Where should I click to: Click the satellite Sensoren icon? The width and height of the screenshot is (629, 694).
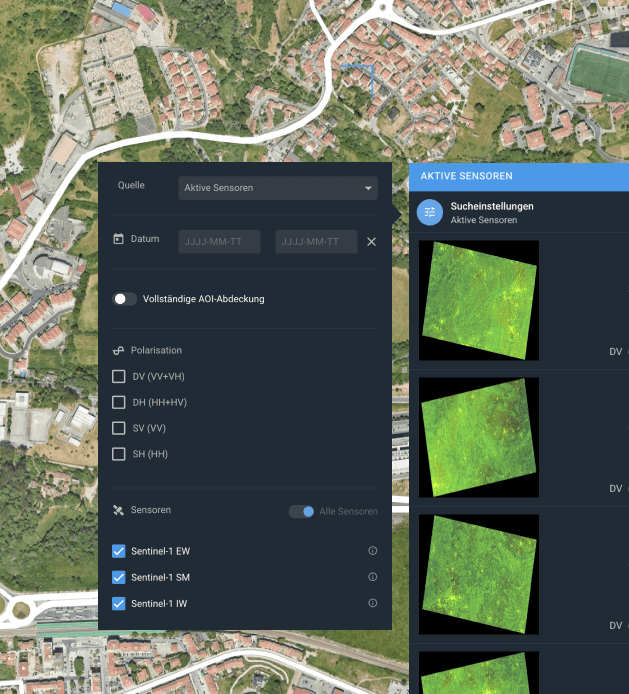[x=118, y=510]
